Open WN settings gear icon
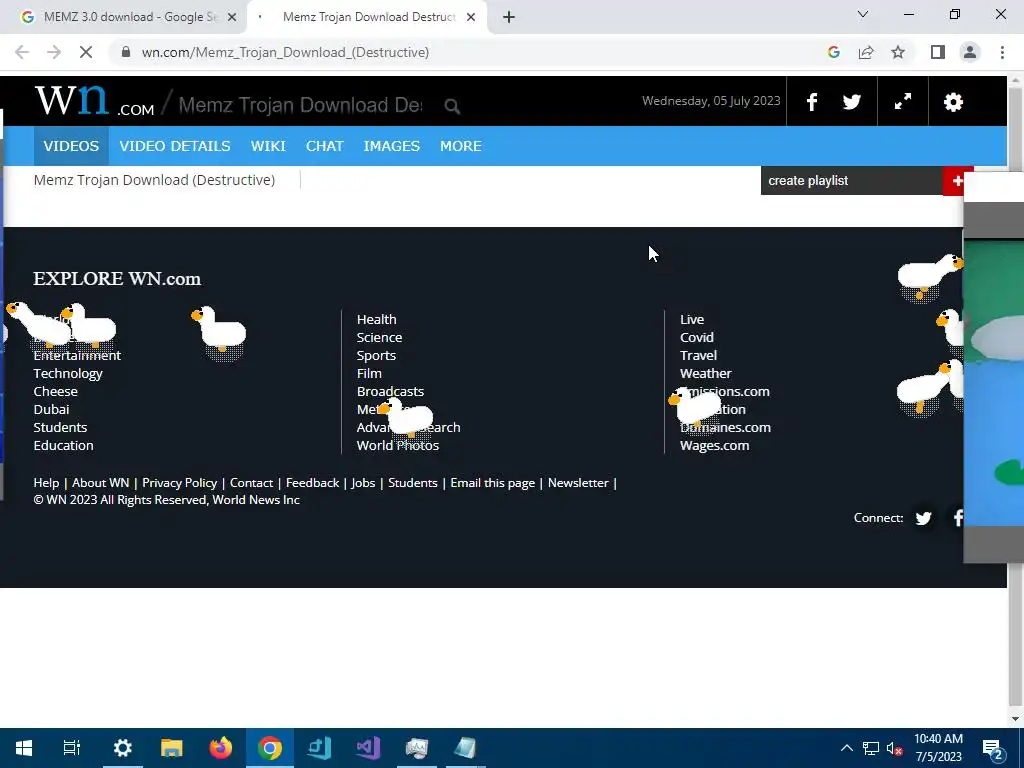Image resolution: width=1024 pixels, height=768 pixels. (953, 102)
